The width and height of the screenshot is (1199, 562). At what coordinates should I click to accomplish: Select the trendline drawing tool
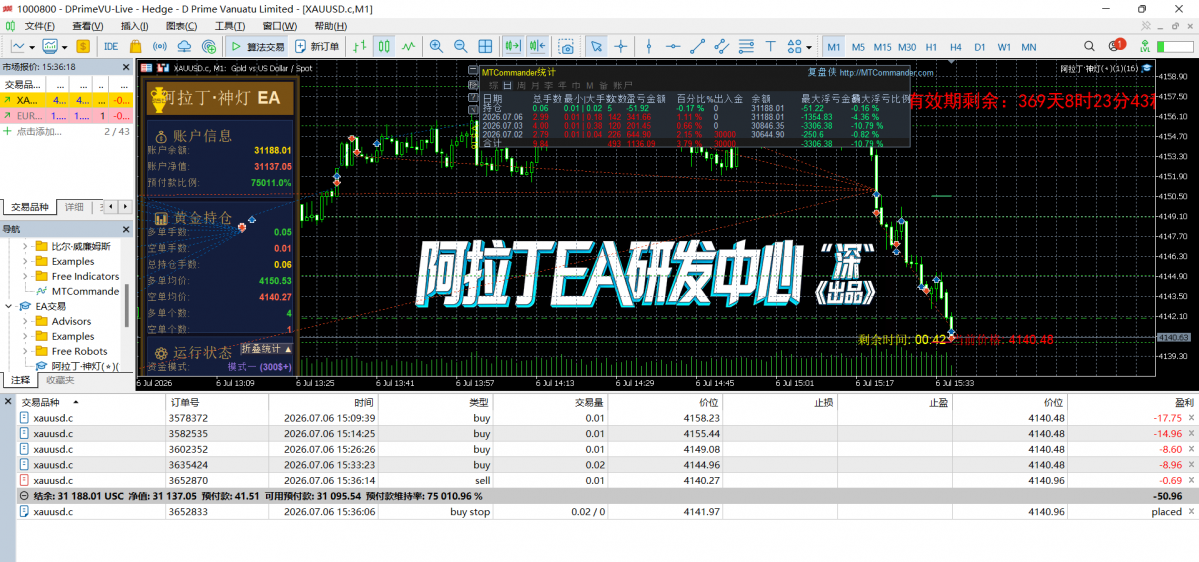coord(697,46)
